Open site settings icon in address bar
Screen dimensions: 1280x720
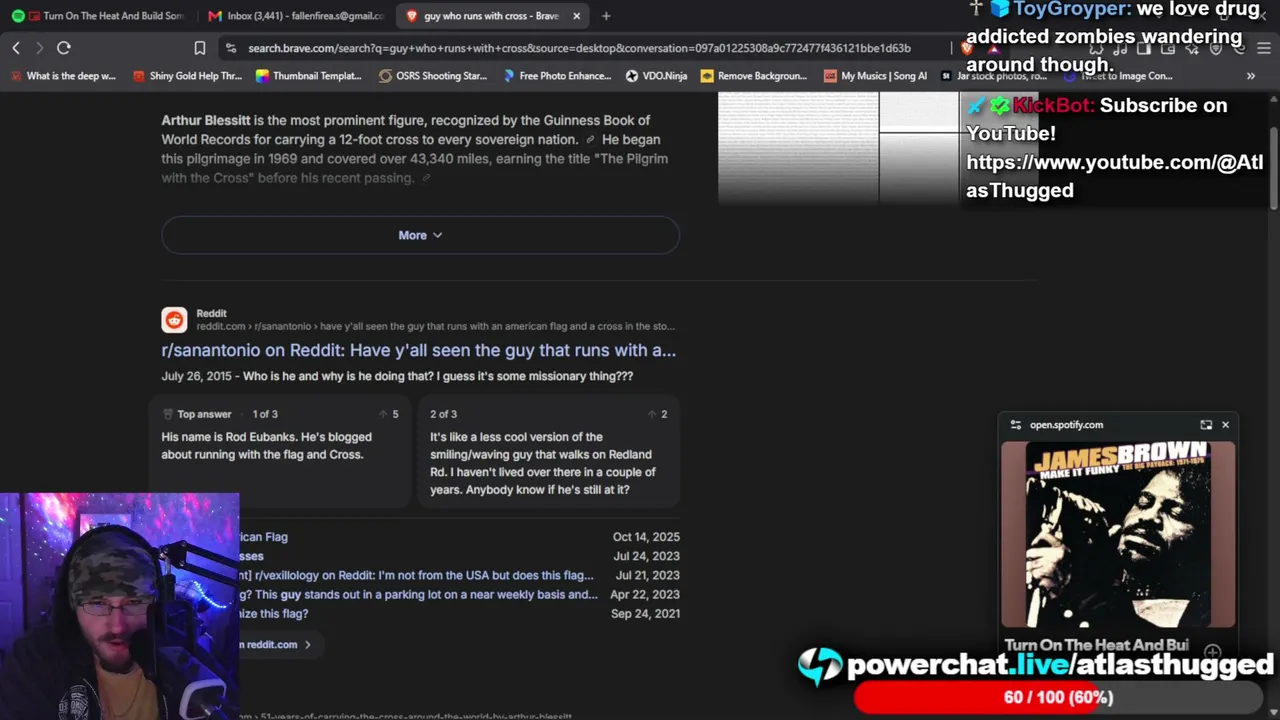pyautogui.click(x=231, y=48)
